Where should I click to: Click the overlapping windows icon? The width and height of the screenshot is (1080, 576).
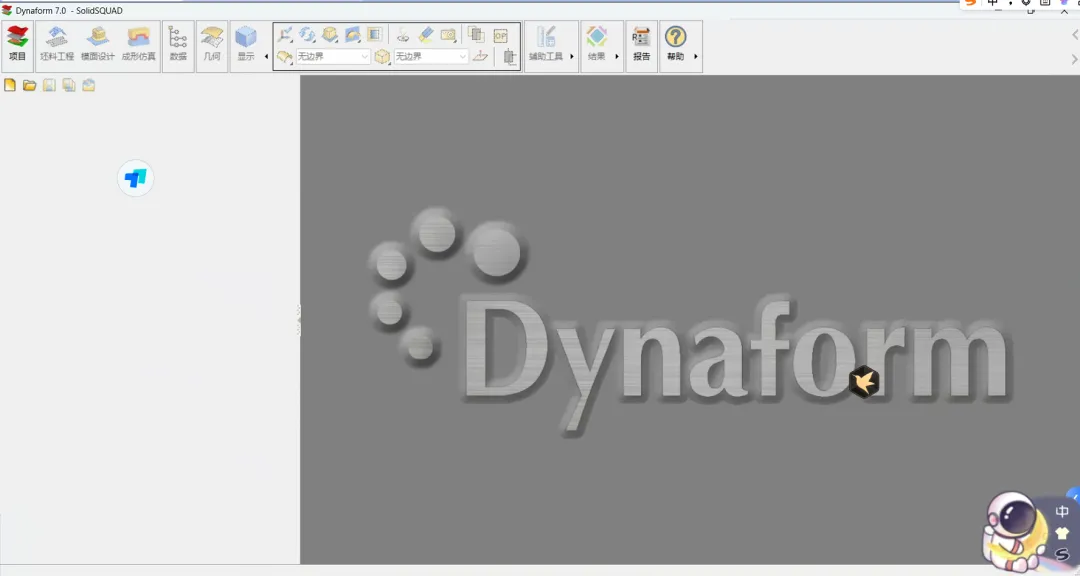coord(476,34)
